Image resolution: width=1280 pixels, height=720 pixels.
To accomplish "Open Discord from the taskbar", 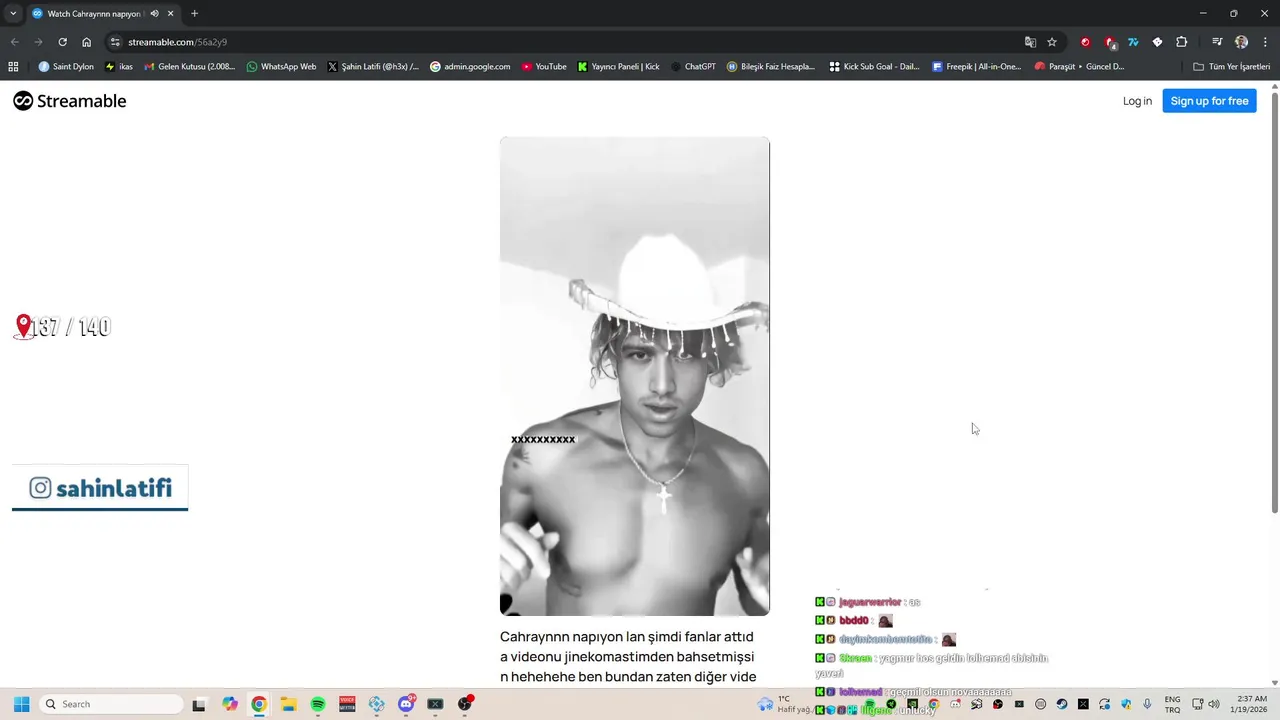I will coord(406,704).
